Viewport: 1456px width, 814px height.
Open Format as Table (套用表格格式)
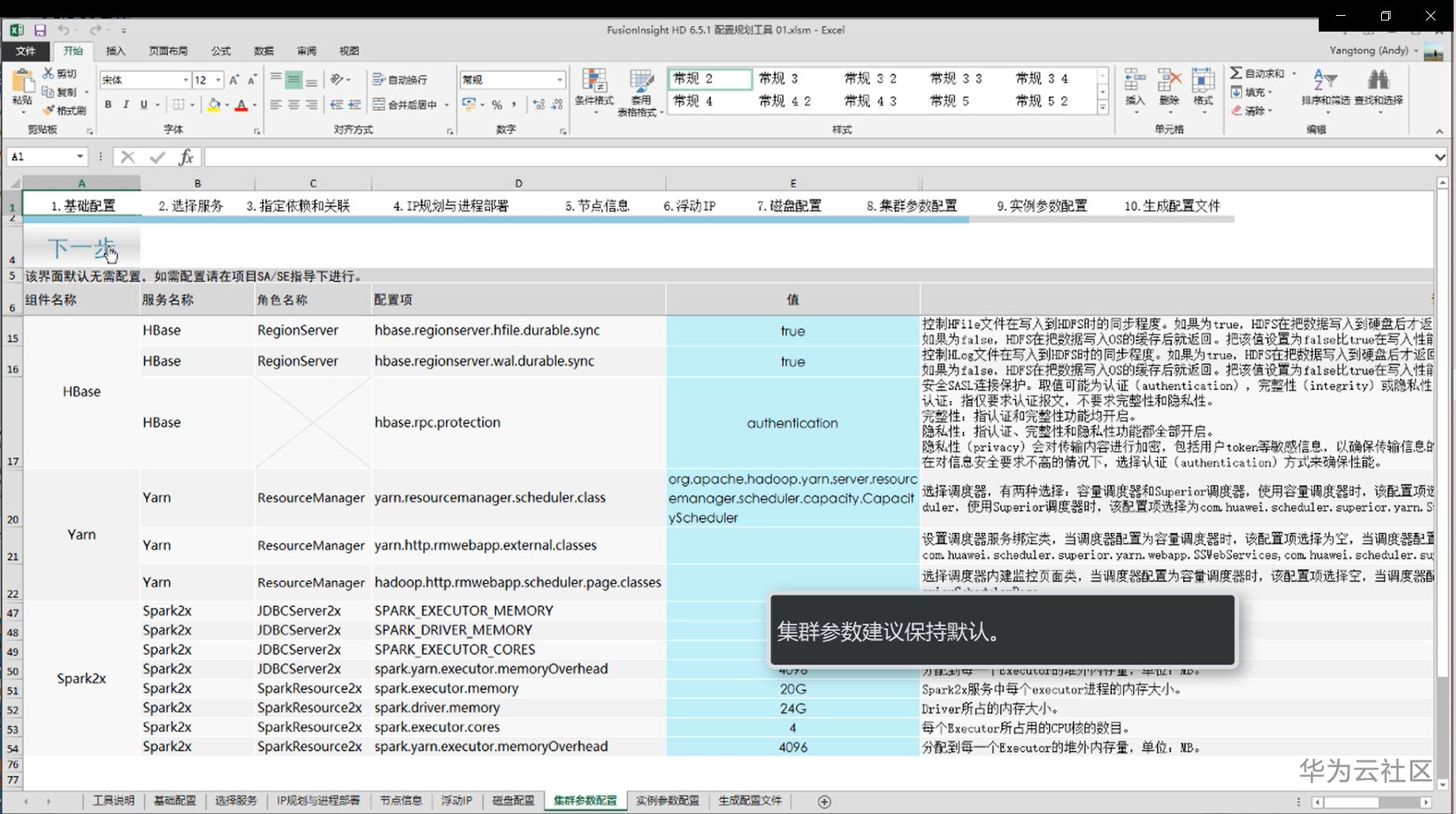[640, 92]
